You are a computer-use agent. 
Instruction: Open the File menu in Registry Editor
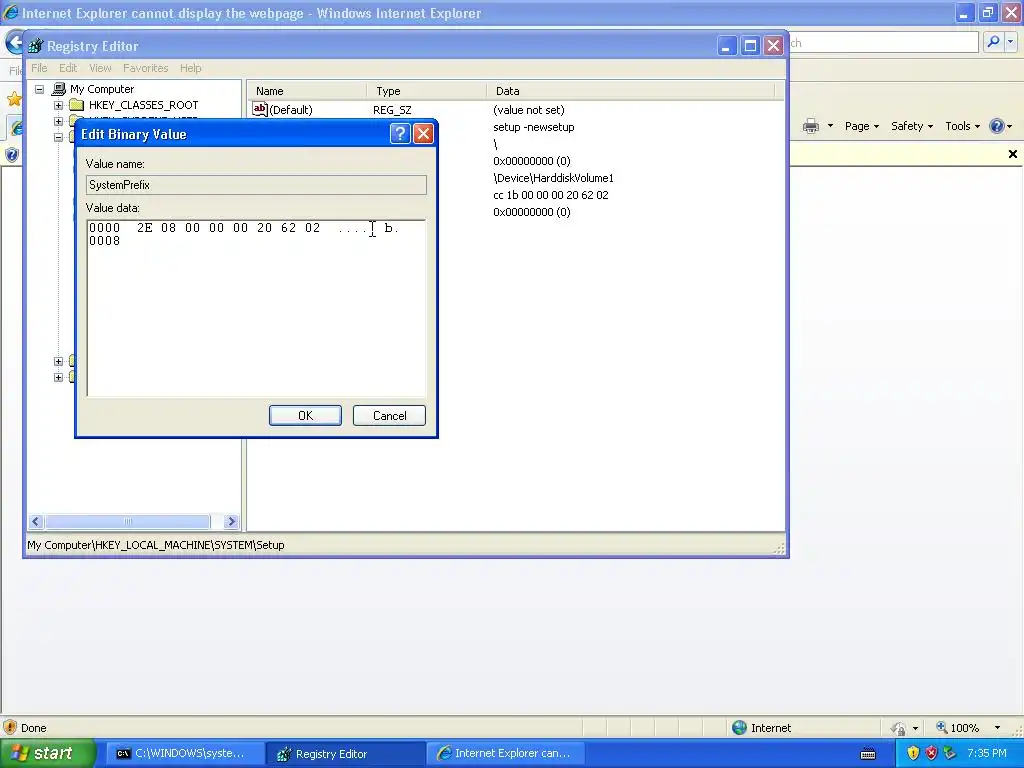(x=39, y=68)
